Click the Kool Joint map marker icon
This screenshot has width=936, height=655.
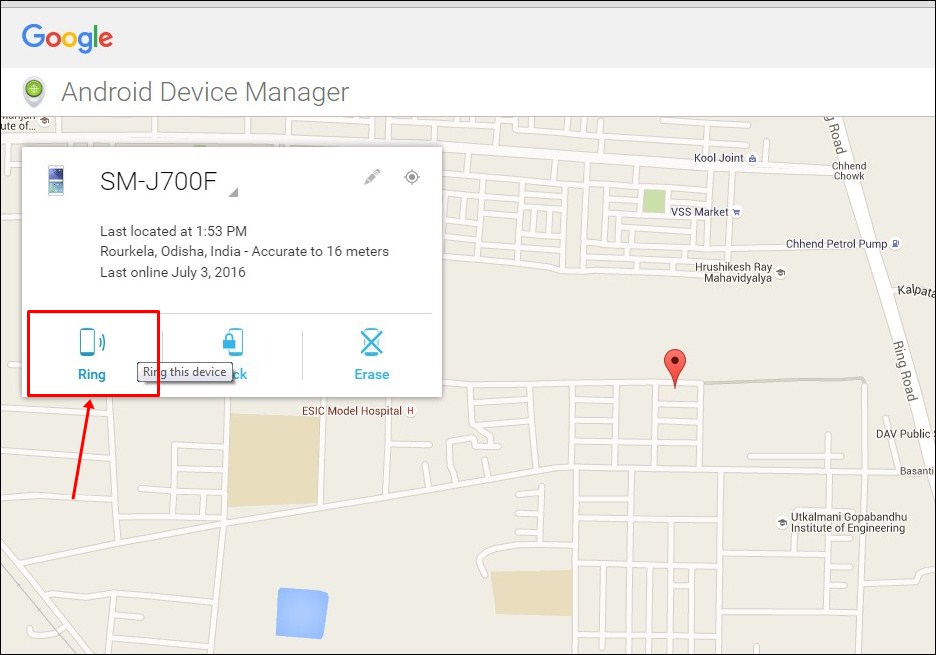coord(752,158)
